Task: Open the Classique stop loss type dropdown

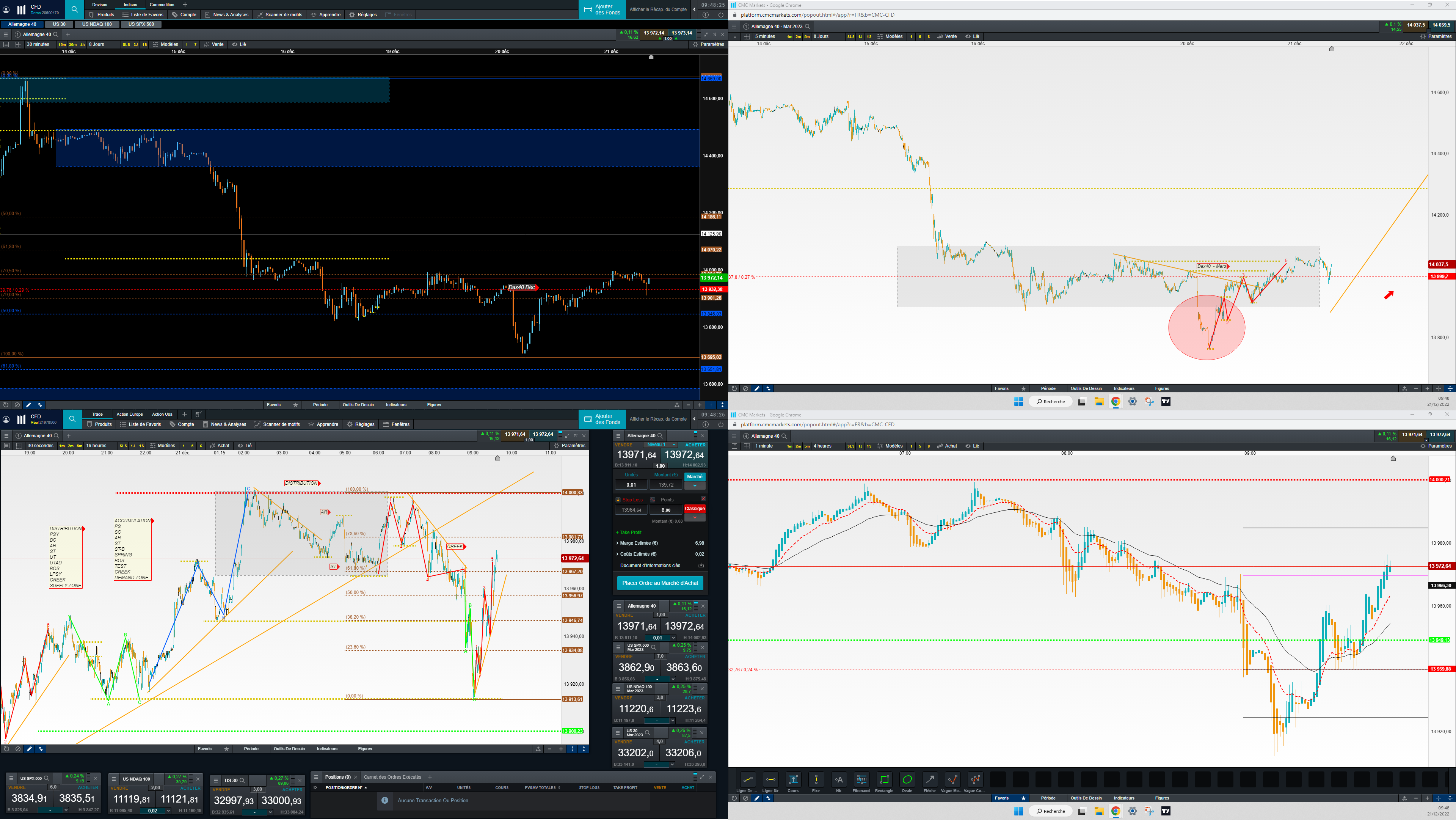Action: tap(695, 517)
